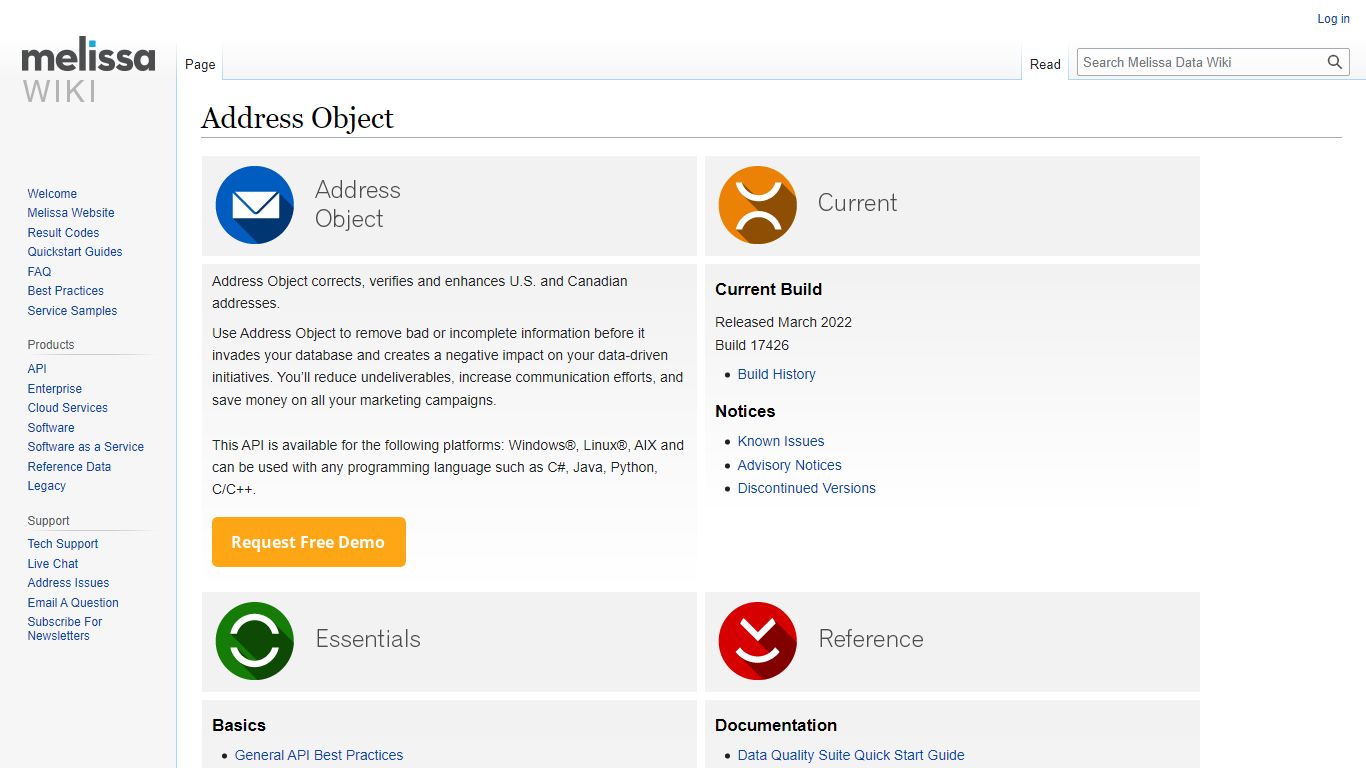Image resolution: width=1366 pixels, height=768 pixels.
Task: Open Software as a Service link
Action: [x=86, y=447]
